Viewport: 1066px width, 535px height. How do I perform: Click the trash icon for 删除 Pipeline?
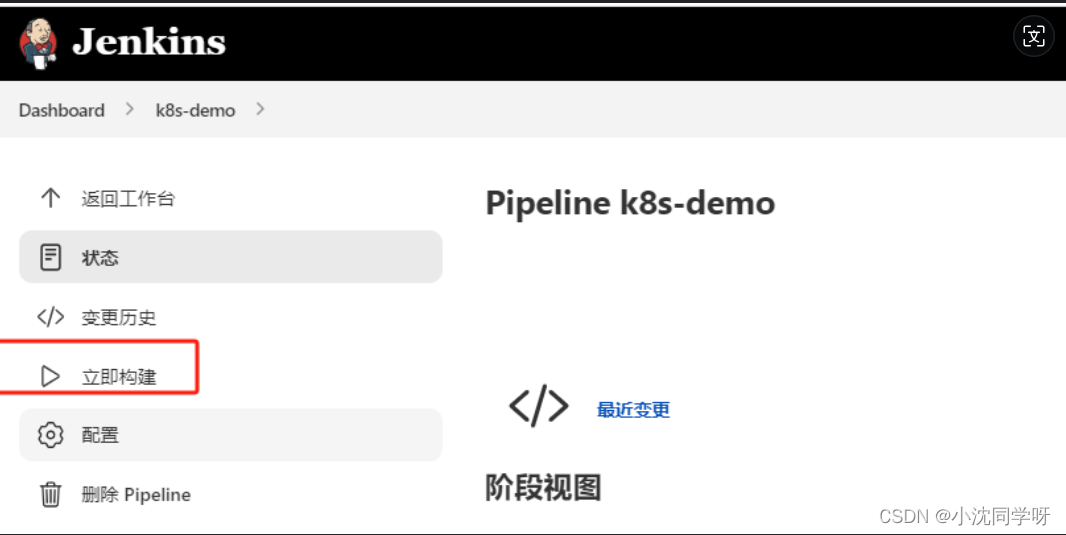[50, 494]
